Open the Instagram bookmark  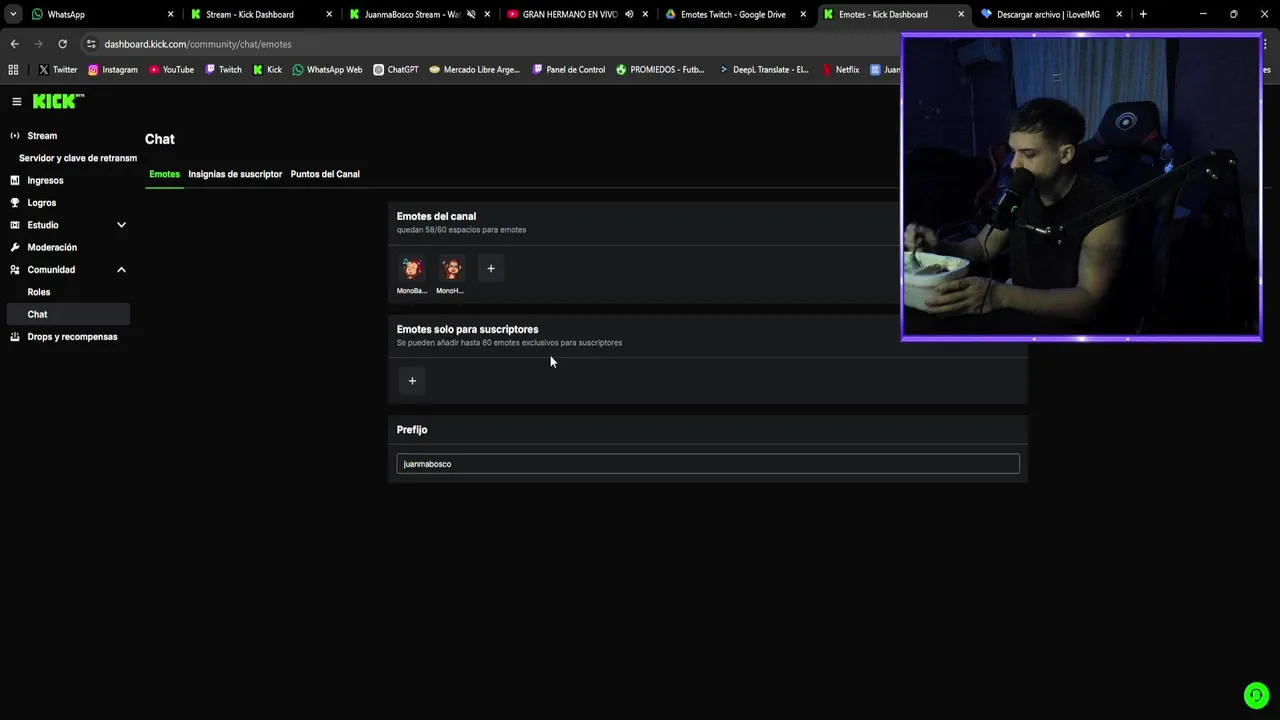pos(112,70)
